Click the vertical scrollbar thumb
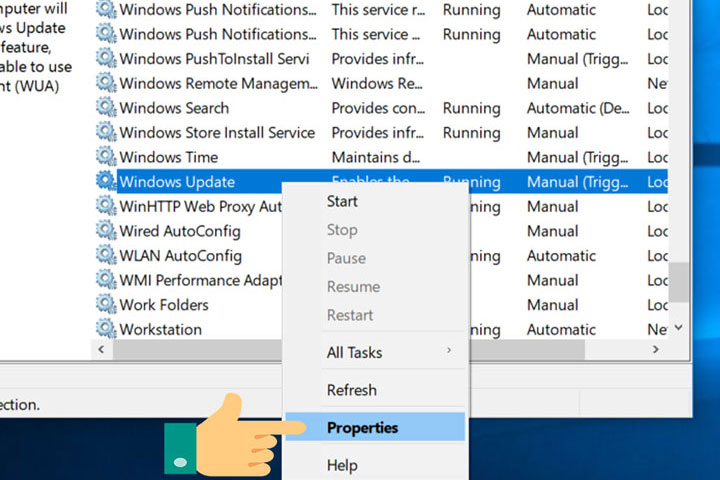This screenshot has height=480, width=720. [679, 282]
